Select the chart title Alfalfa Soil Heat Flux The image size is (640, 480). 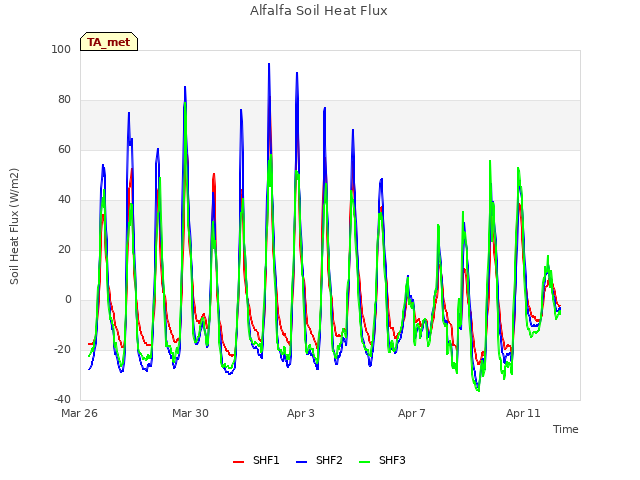click(319, 11)
